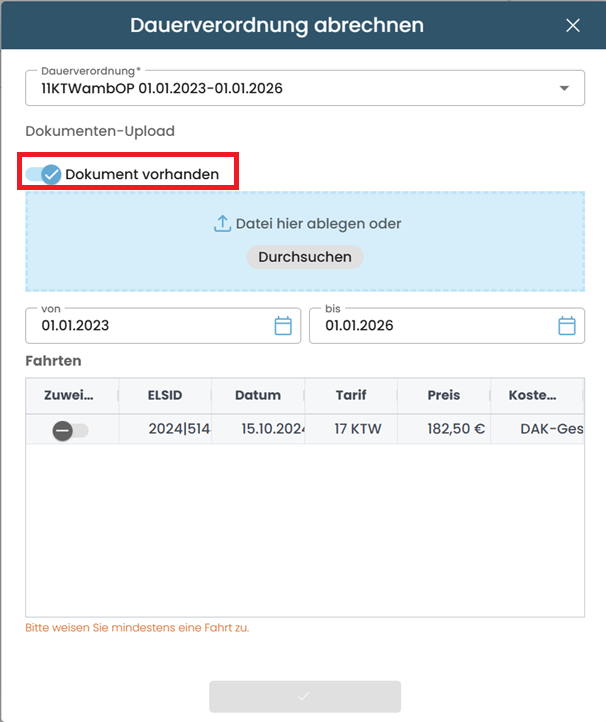606x722 pixels.
Task: Close the Dauerverordnung abrechnen dialog
Action: [573, 26]
